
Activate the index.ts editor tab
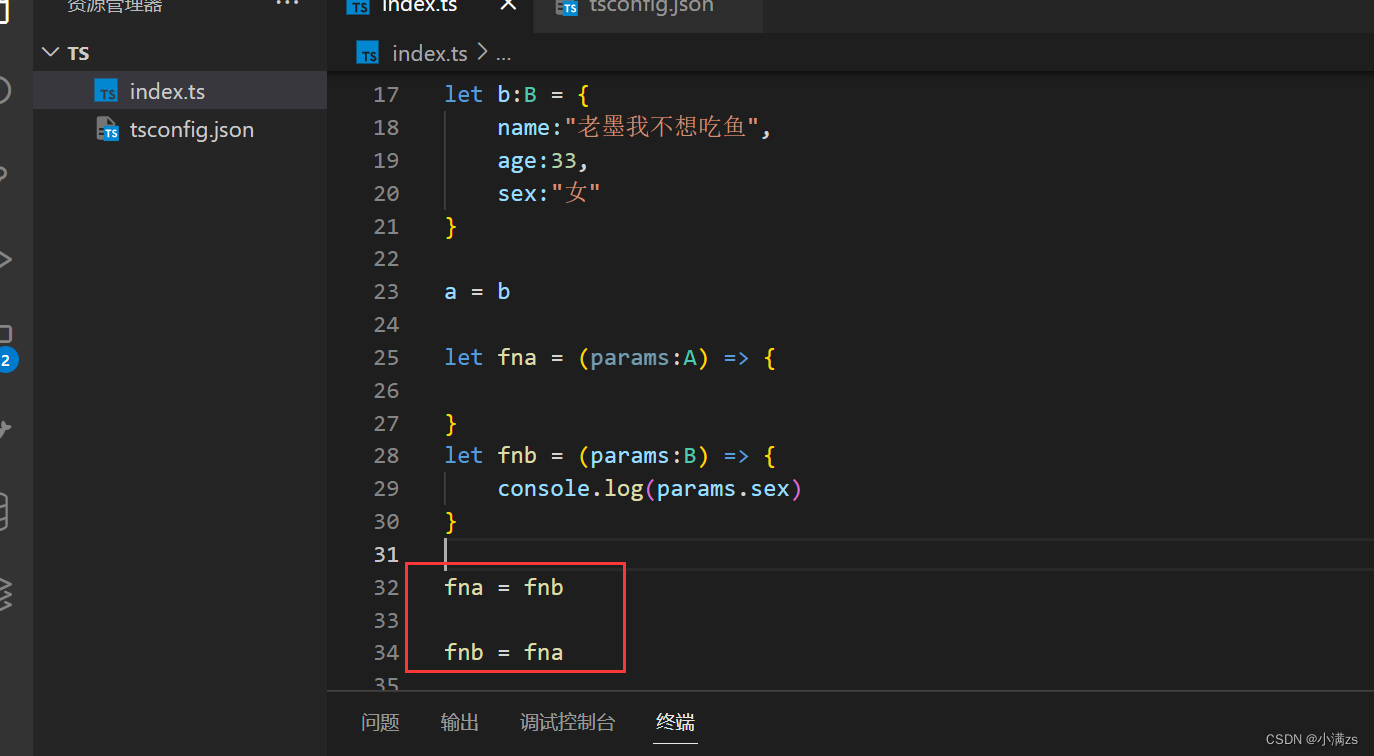[419, 6]
